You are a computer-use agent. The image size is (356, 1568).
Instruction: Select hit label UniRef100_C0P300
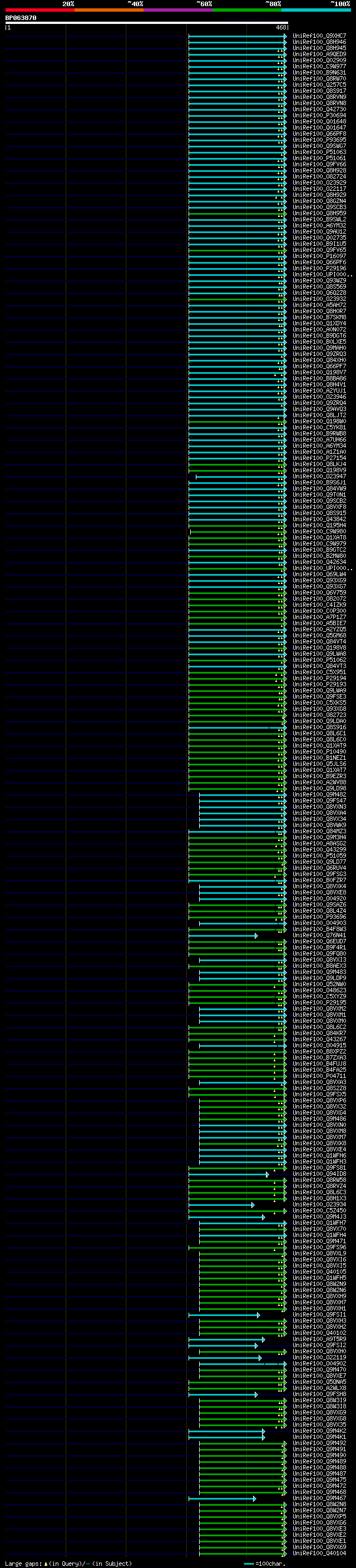(x=319, y=611)
